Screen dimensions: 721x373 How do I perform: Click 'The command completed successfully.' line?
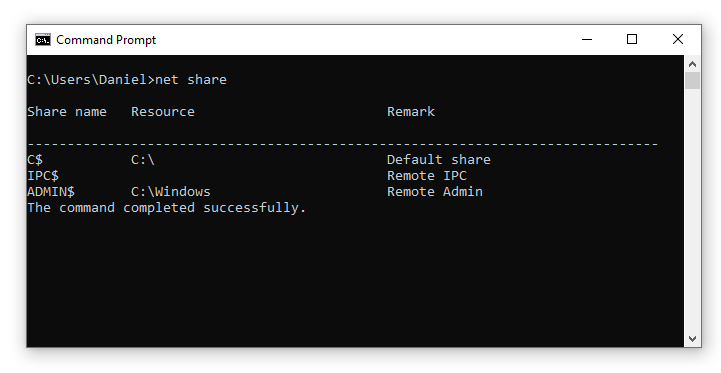click(166, 208)
